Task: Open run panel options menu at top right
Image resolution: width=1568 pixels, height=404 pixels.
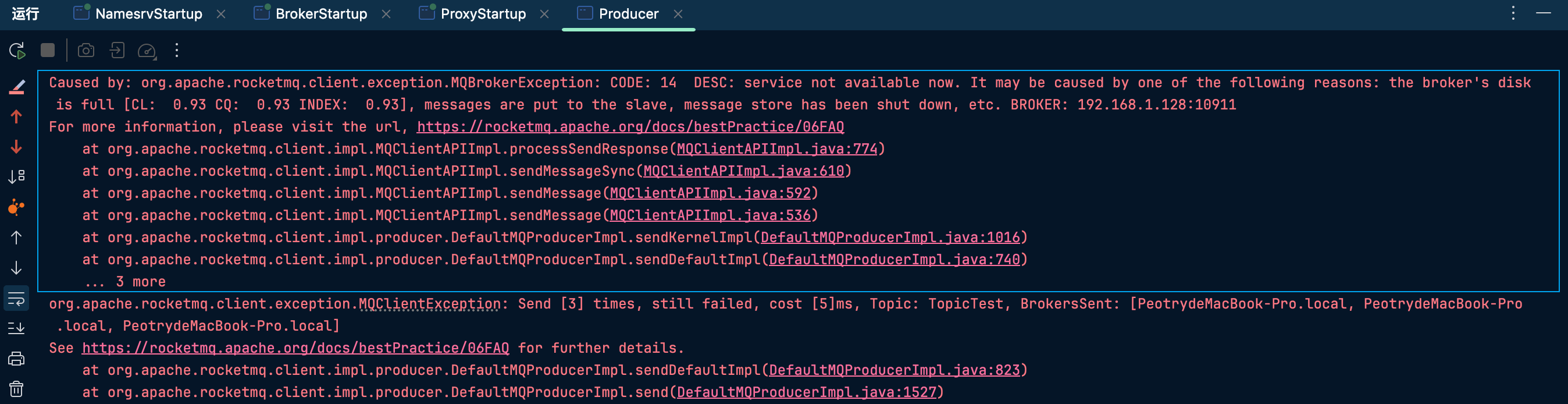Action: tap(1513, 13)
